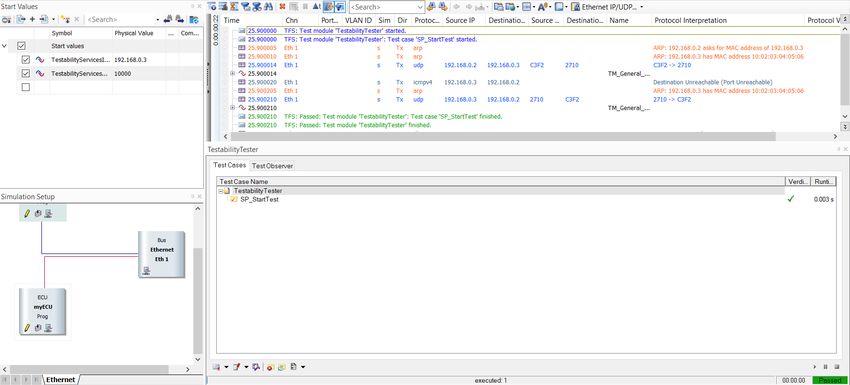The width and height of the screenshot is (850, 385).
Task: Open the Start Values search dropdown arrow
Action: [x=158, y=20]
